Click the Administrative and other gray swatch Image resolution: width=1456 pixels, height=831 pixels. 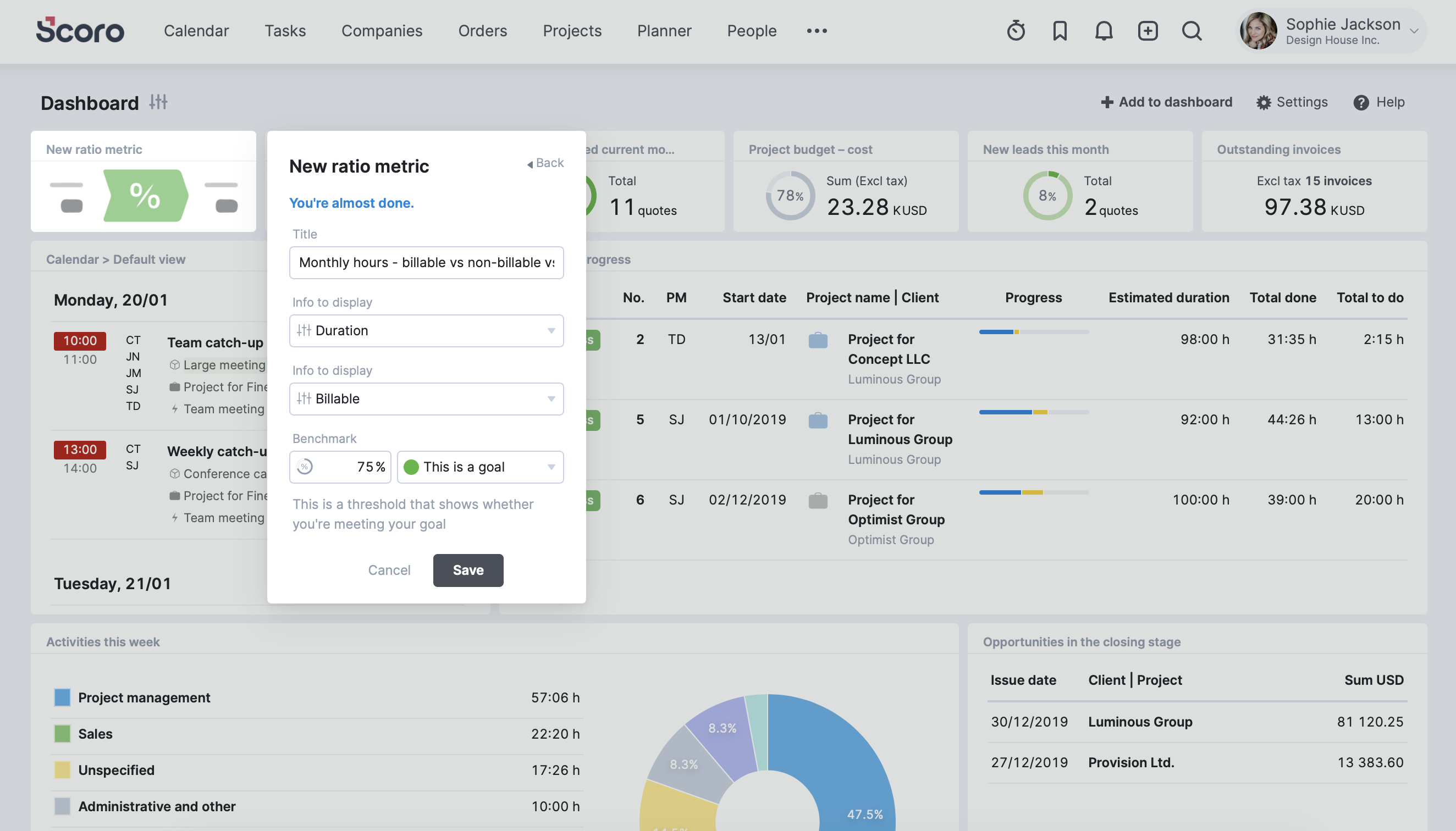point(62,806)
